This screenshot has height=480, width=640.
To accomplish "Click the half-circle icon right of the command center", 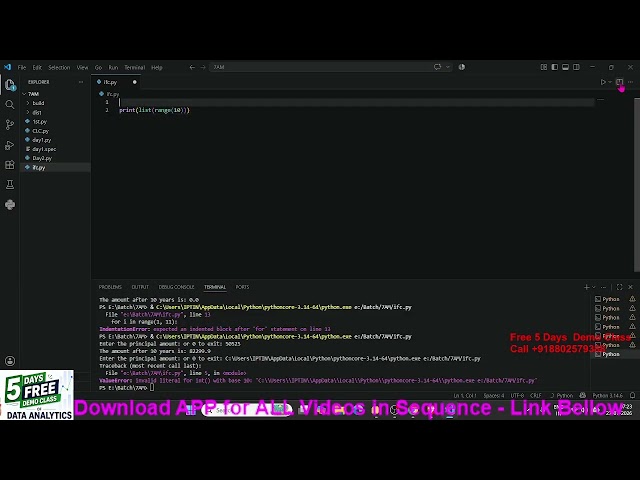I will click(x=462, y=67).
